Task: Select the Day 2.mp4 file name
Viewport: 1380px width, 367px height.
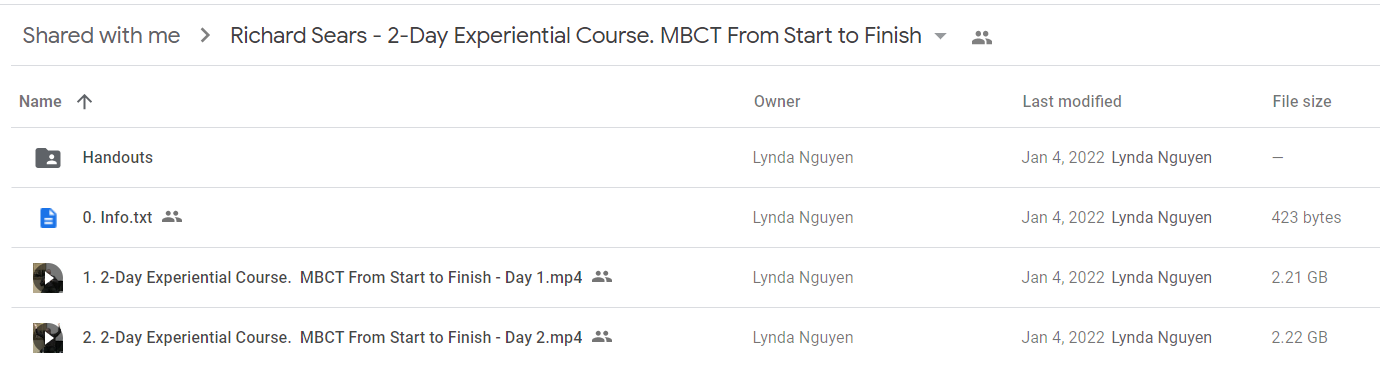Action: 332,337
